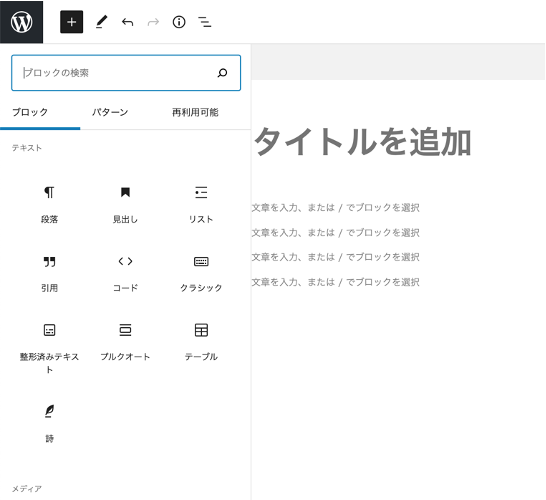This screenshot has height=500, width=546.
Task: Switch to the パターン tab
Action: pos(110,112)
